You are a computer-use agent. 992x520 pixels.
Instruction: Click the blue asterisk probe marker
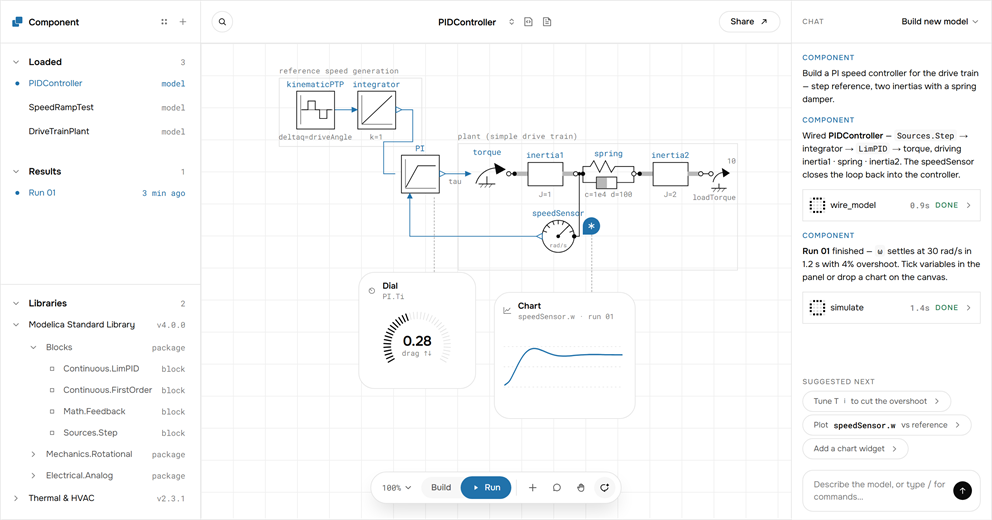(x=592, y=226)
